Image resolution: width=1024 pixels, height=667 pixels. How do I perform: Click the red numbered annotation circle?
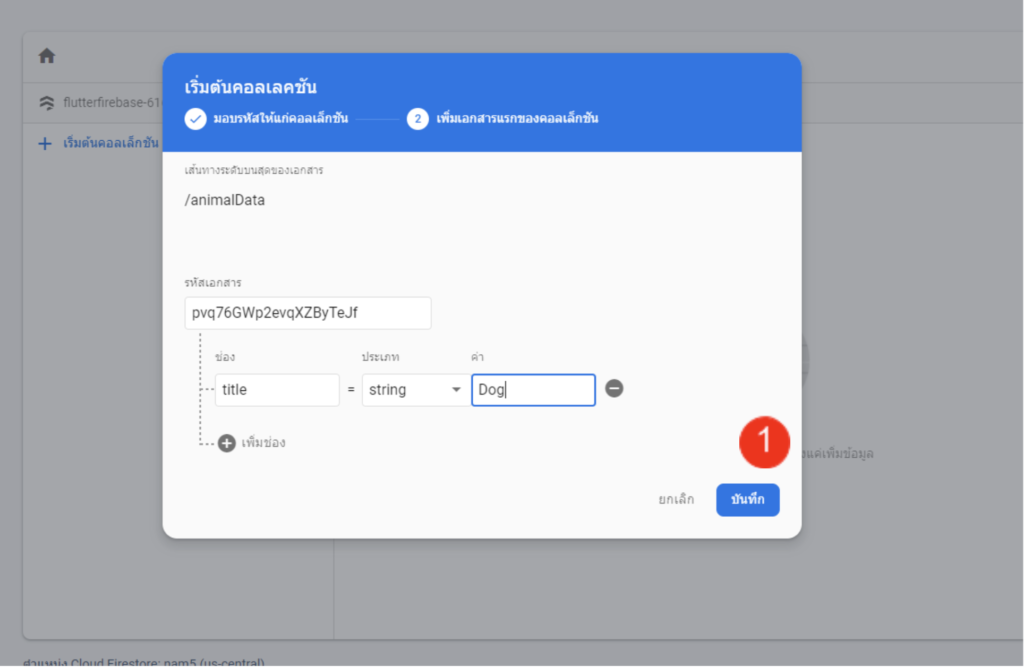(x=764, y=442)
